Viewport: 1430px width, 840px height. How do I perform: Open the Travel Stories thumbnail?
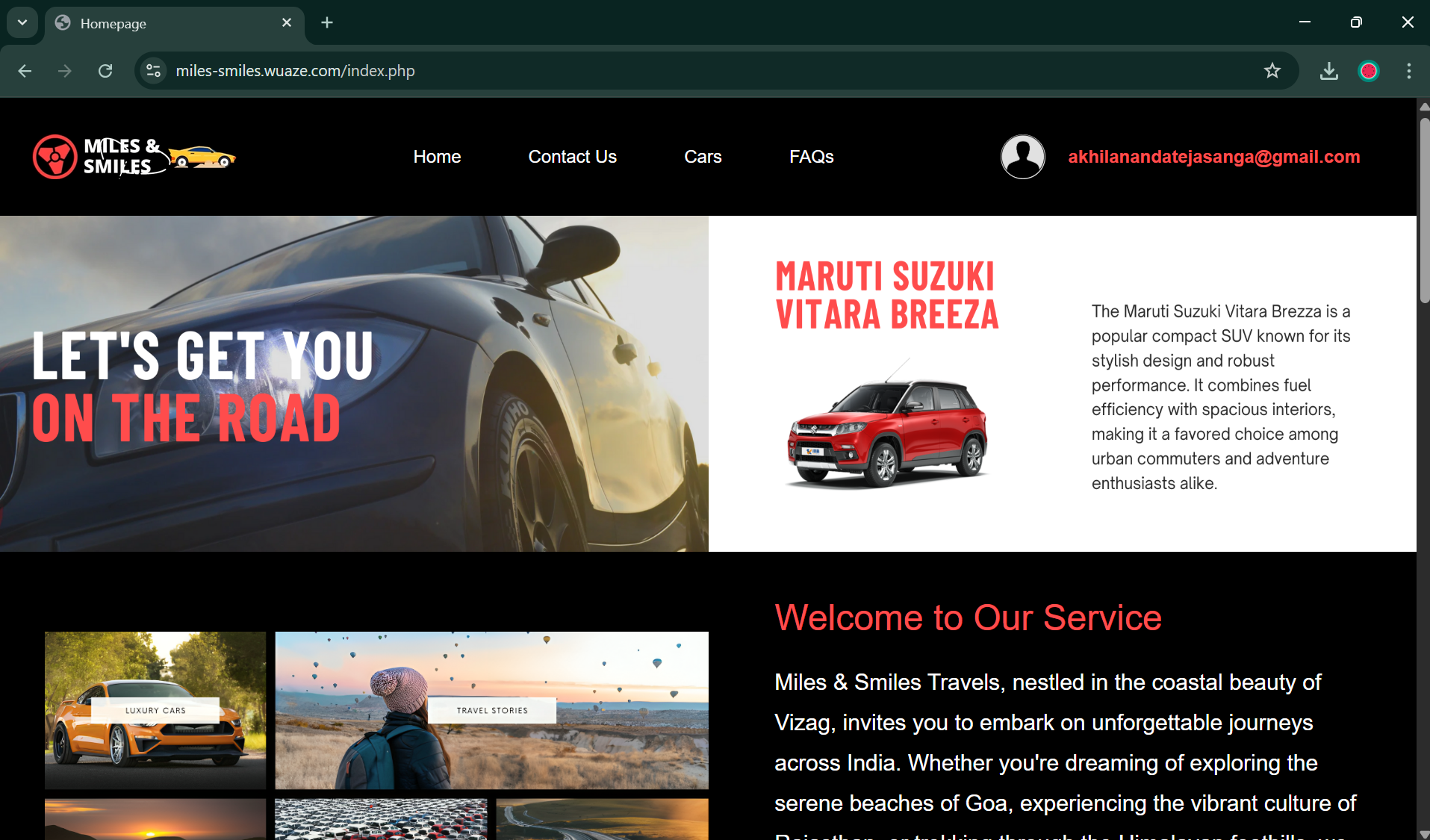point(491,710)
